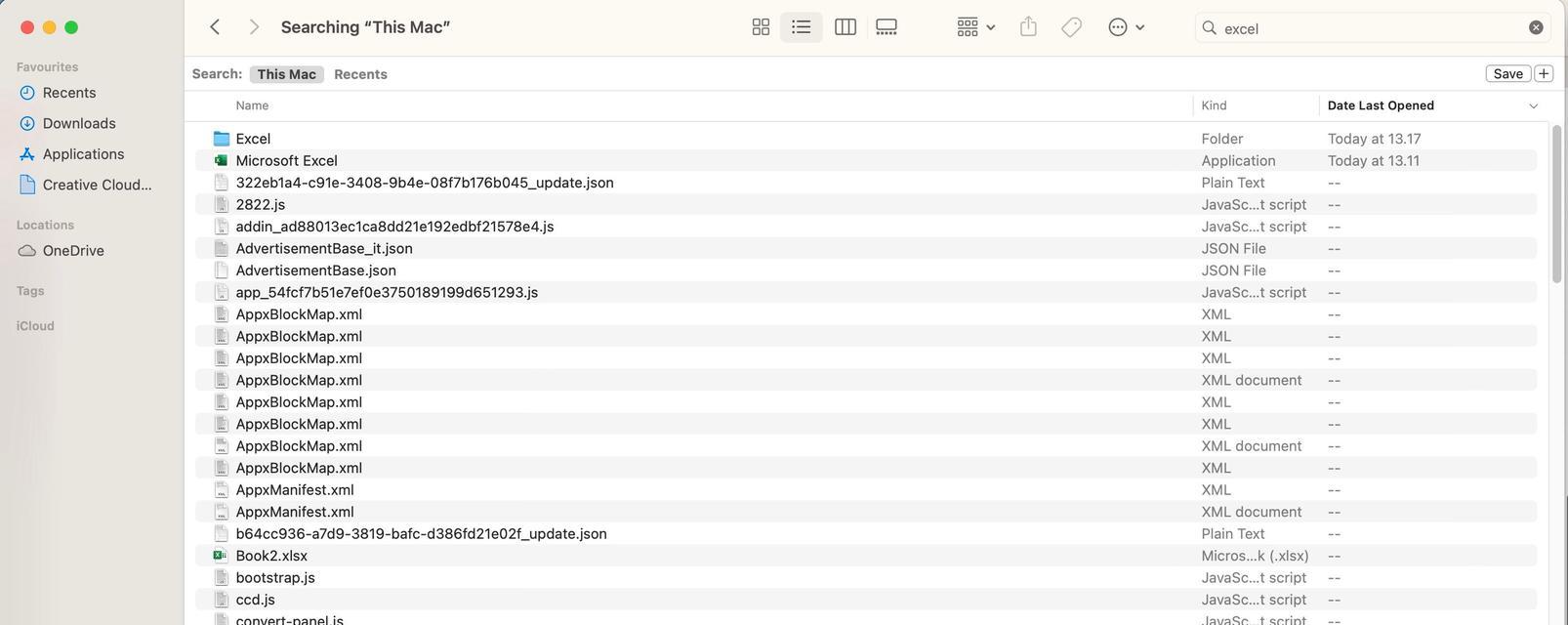Go forward using the right chevron

point(254,27)
